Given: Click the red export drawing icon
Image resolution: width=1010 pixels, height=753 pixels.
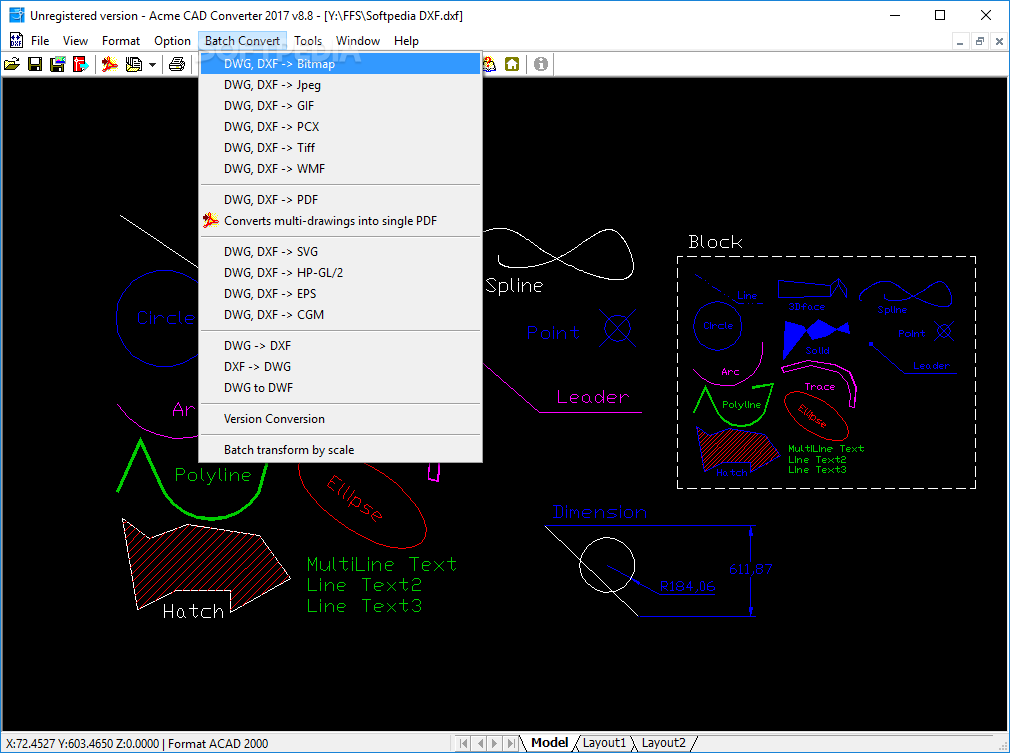Looking at the screenshot, I should pyautogui.click(x=80, y=64).
